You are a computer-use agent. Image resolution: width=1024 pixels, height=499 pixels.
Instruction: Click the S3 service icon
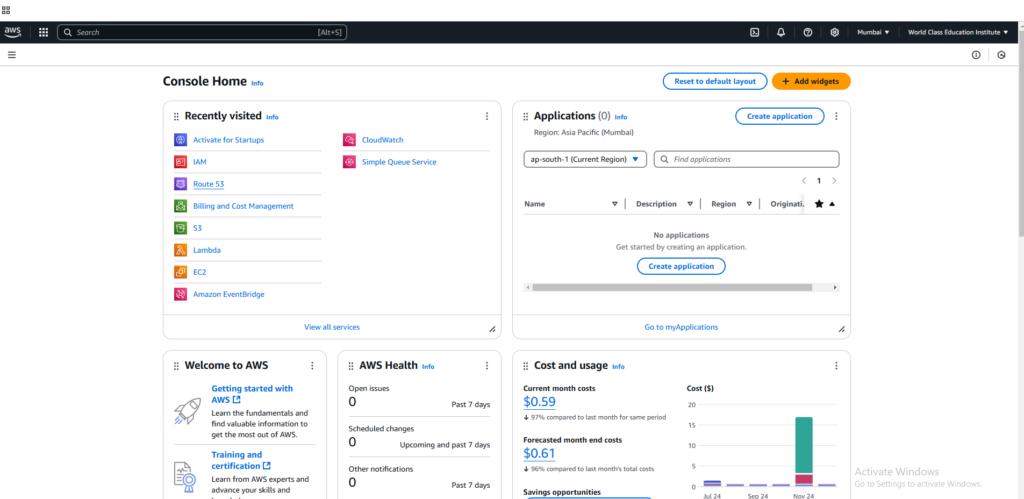coord(180,228)
